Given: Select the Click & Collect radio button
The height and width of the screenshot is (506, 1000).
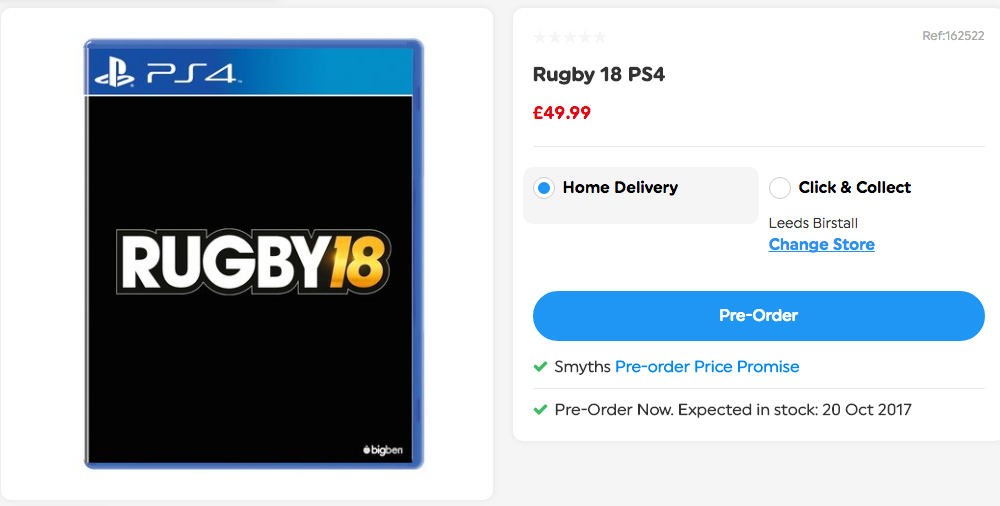Looking at the screenshot, I should [780, 188].
